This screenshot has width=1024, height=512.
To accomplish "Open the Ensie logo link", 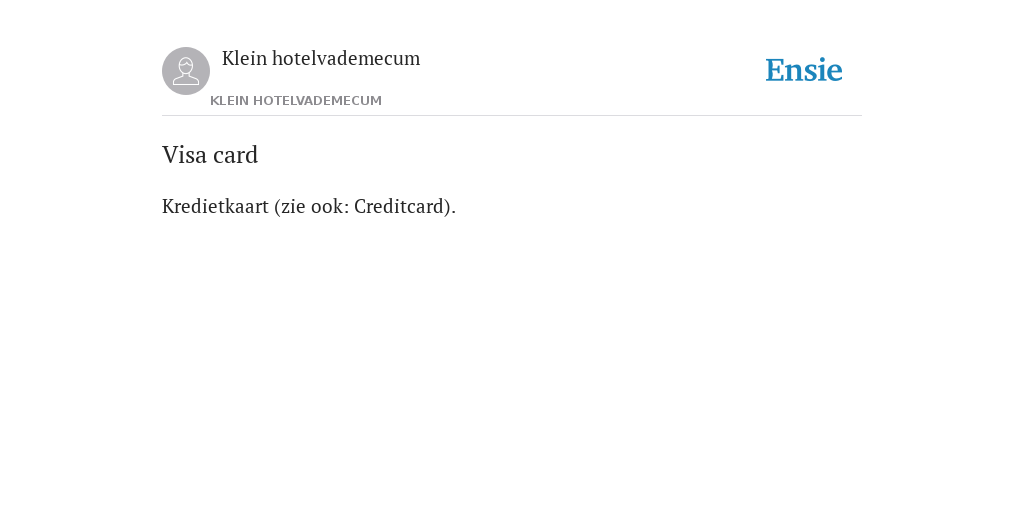I will (x=804, y=71).
